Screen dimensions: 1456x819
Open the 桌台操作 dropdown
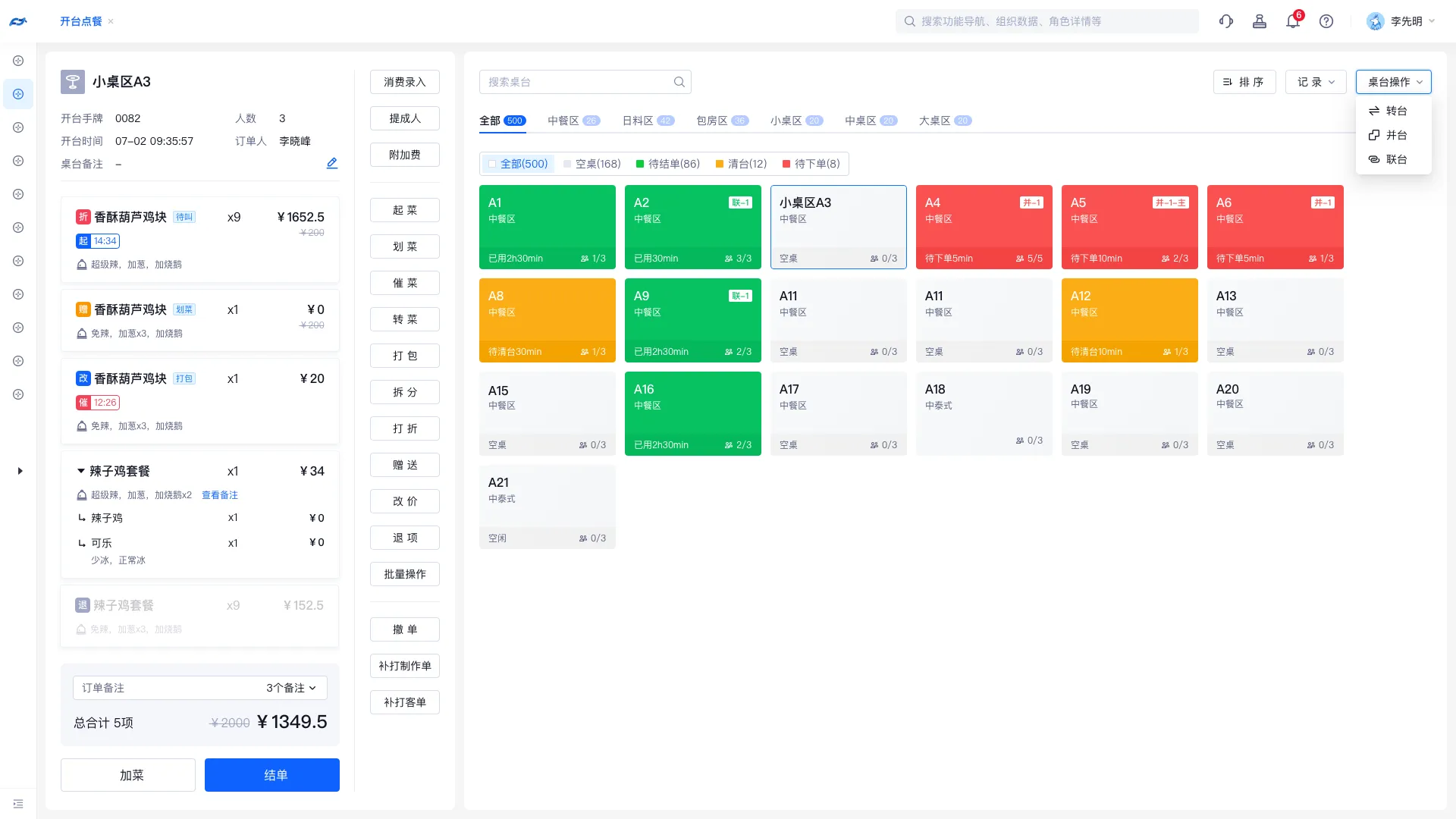point(1393,82)
